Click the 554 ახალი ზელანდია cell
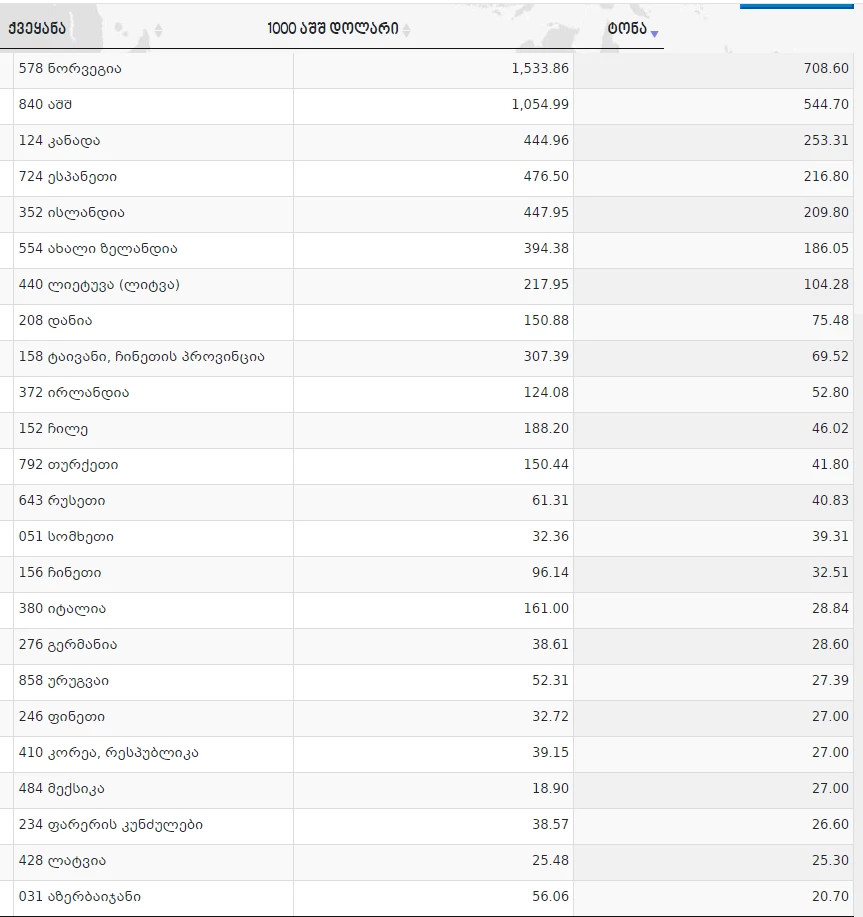 98,249
